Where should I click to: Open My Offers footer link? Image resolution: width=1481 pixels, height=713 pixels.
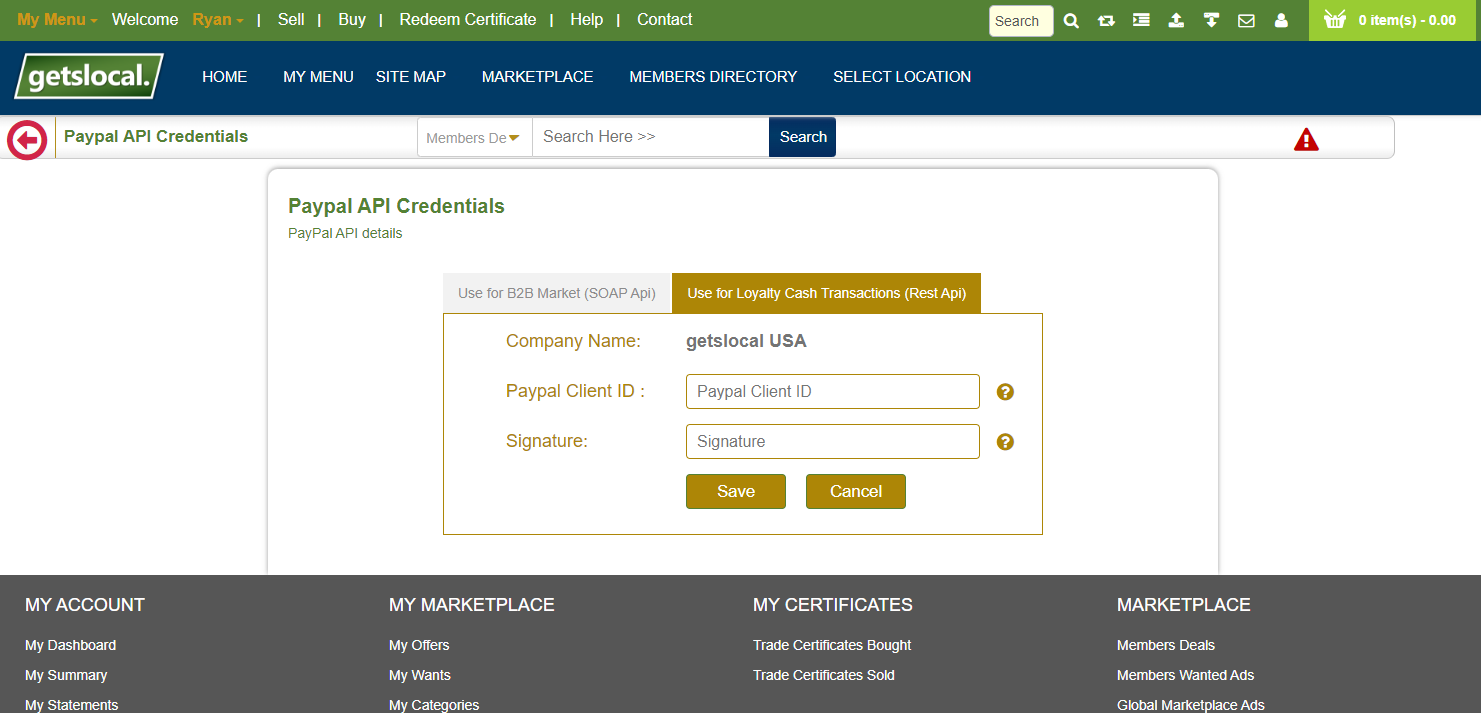click(419, 645)
